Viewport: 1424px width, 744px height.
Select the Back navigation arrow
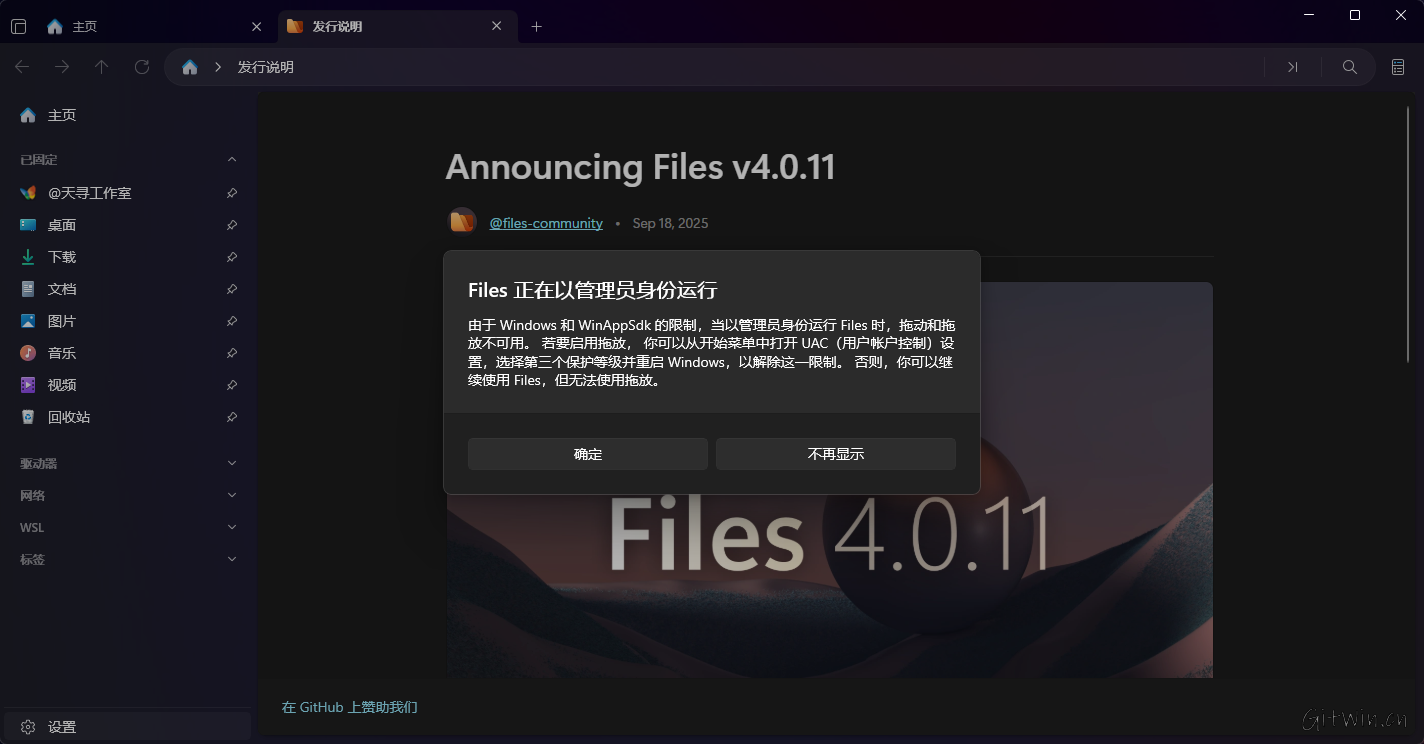click(x=21, y=66)
